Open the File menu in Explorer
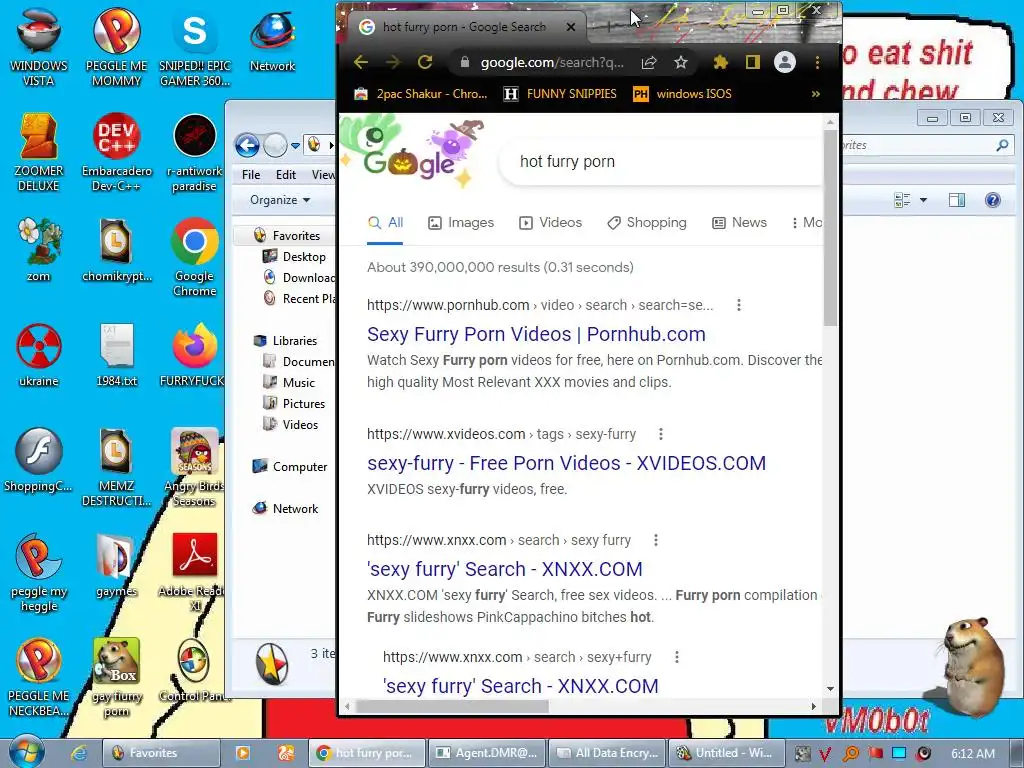This screenshot has height=768, width=1024. [251, 174]
